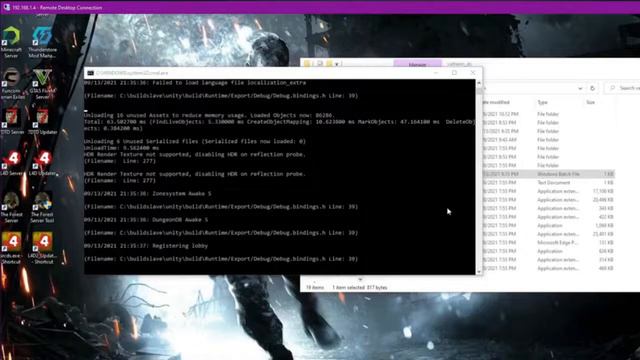
Task: Sort files by the Date modified column
Action: (496, 102)
